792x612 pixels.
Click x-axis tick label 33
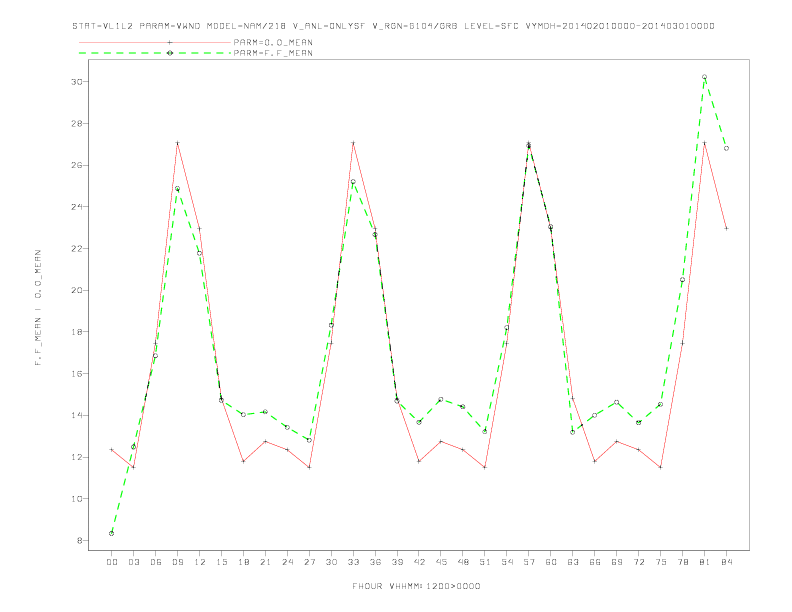point(353,562)
